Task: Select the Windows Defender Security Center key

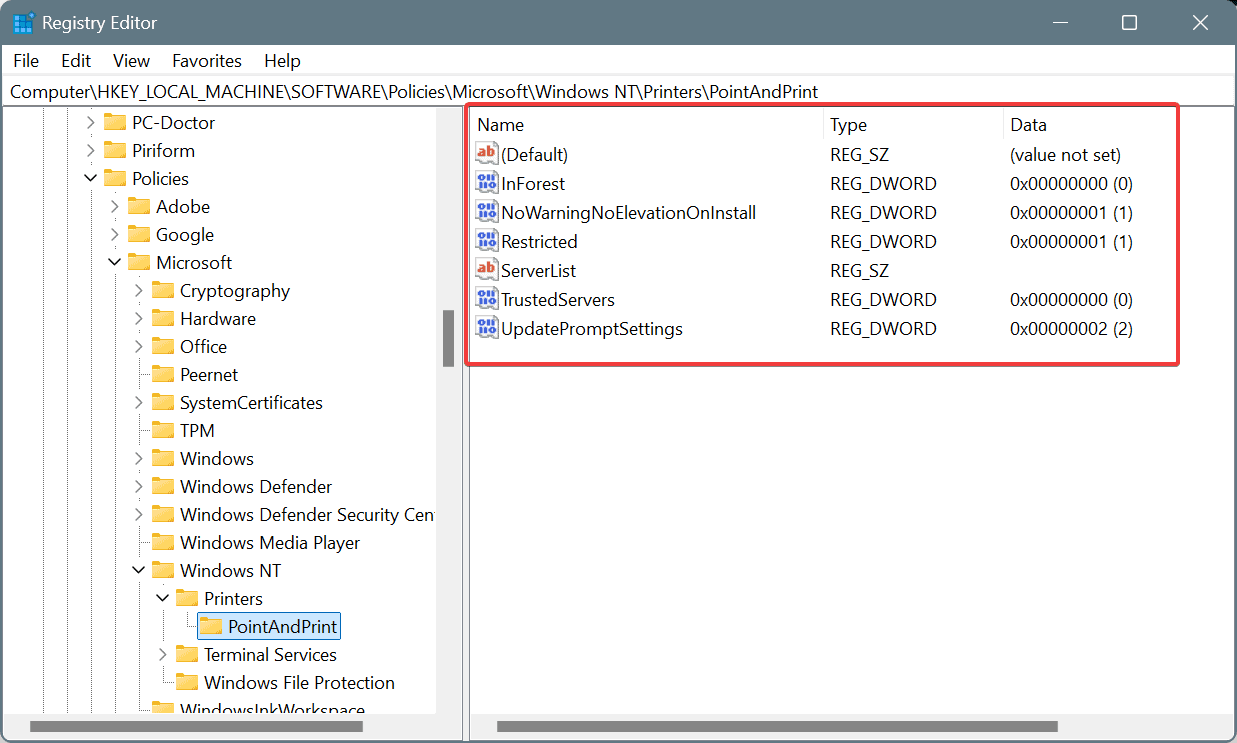Action: (306, 515)
